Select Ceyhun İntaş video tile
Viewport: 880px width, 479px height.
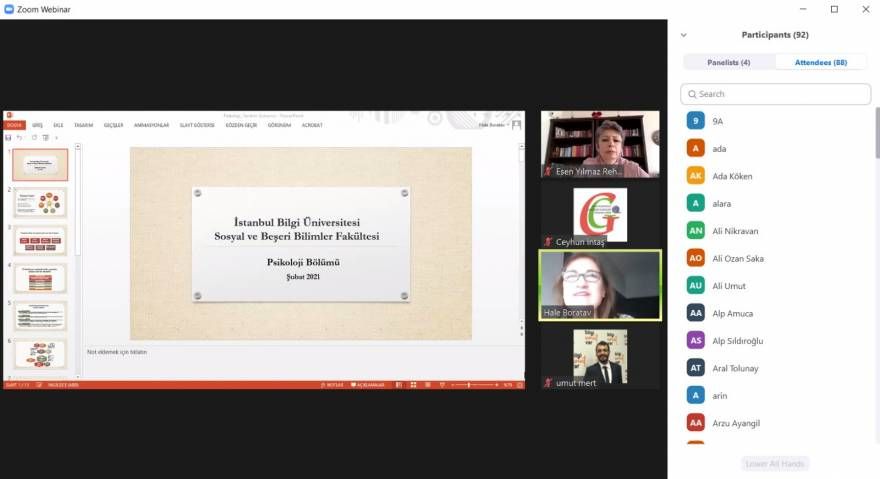click(x=600, y=215)
